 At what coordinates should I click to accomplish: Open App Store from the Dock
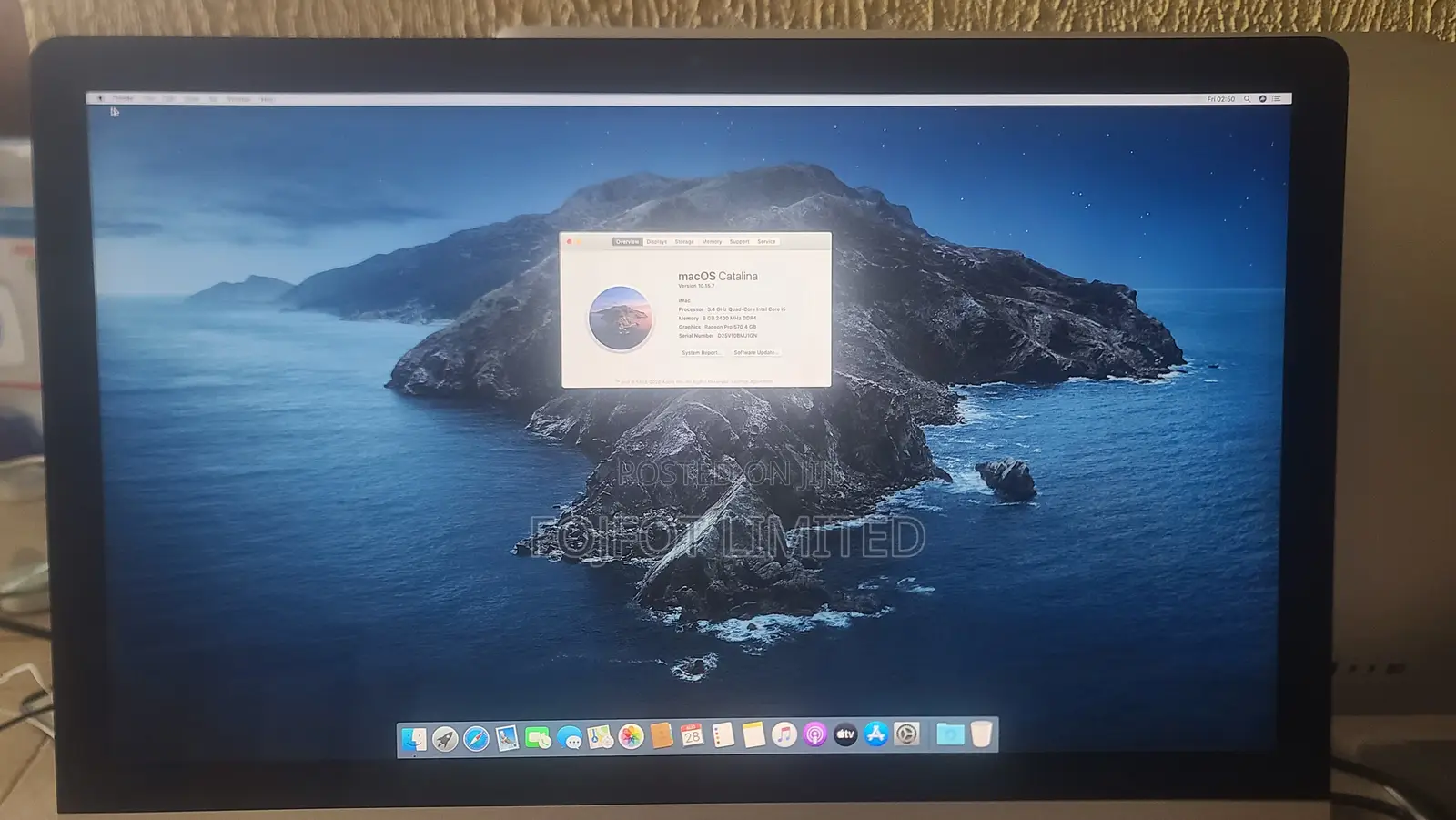(876, 734)
